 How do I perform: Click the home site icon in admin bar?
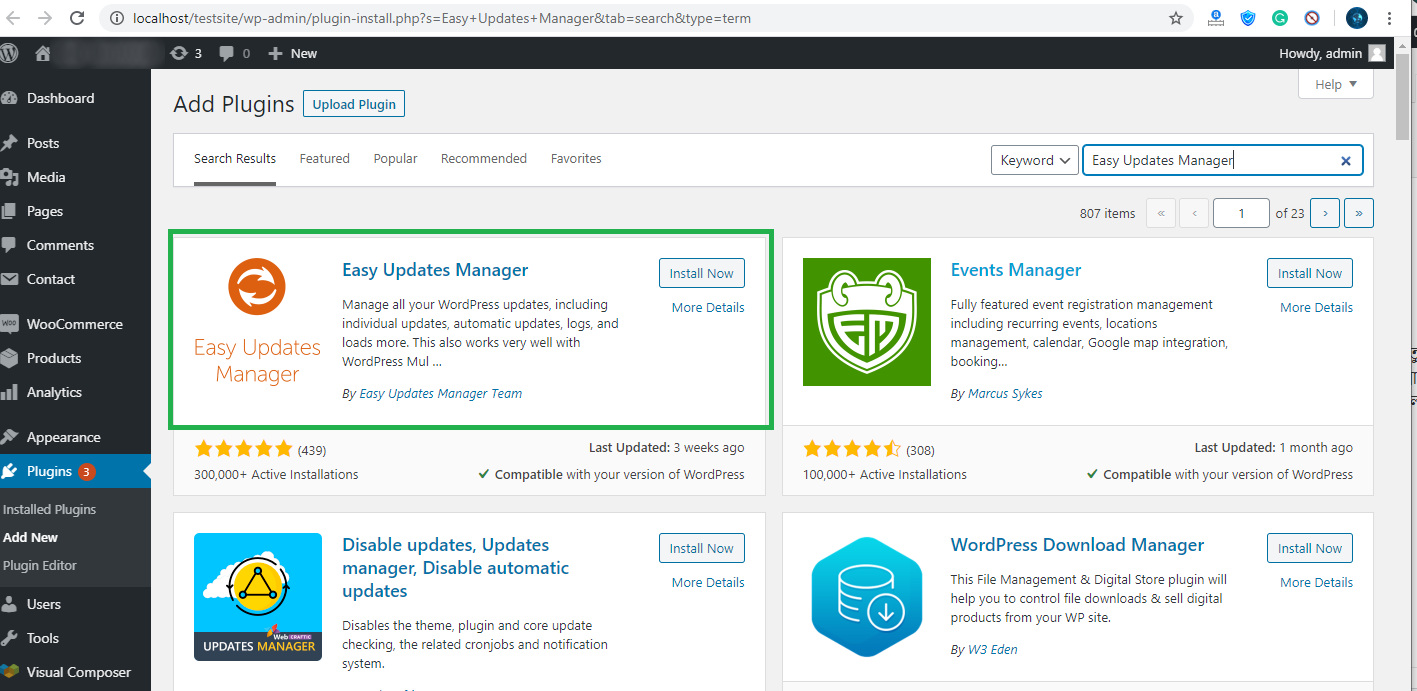click(42, 53)
